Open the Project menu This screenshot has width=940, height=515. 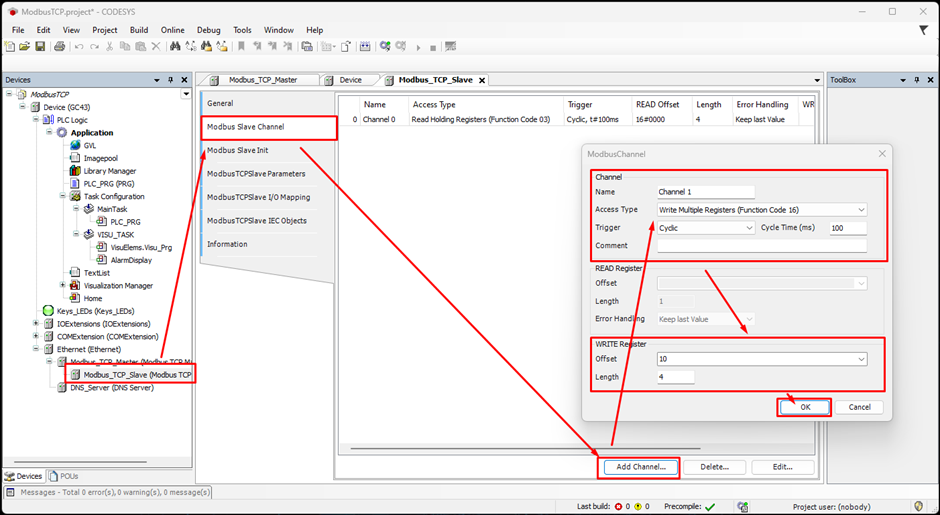(x=105, y=30)
